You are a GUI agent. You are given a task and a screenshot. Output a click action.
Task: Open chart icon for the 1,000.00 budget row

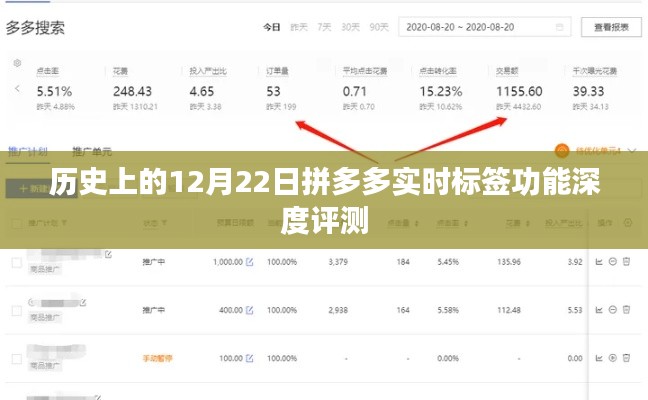599,262
